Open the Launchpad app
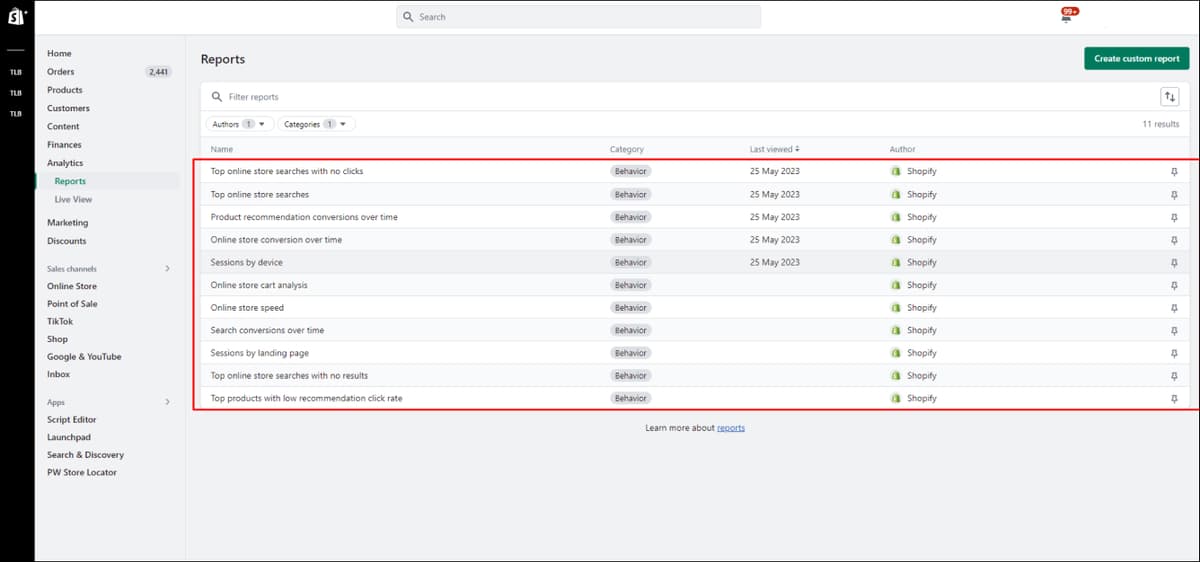Image resolution: width=1200 pixels, height=562 pixels. (x=69, y=437)
